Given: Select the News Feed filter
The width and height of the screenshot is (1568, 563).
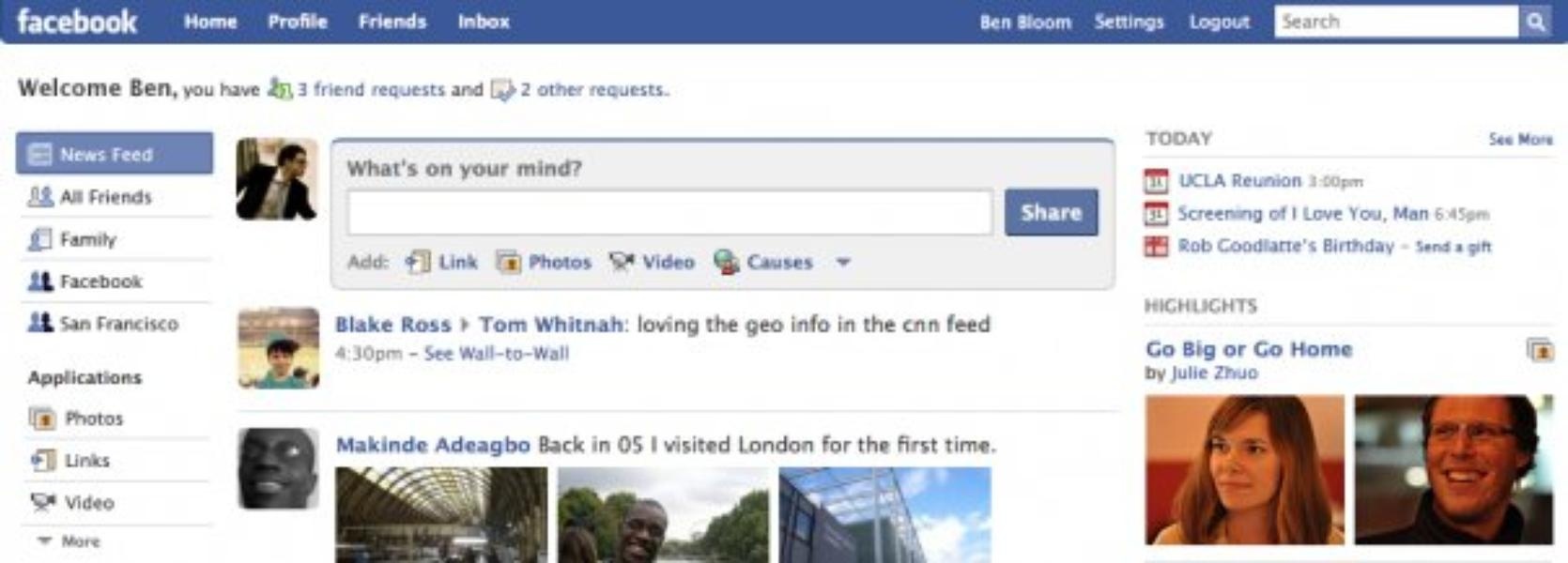Looking at the screenshot, I should tap(115, 154).
